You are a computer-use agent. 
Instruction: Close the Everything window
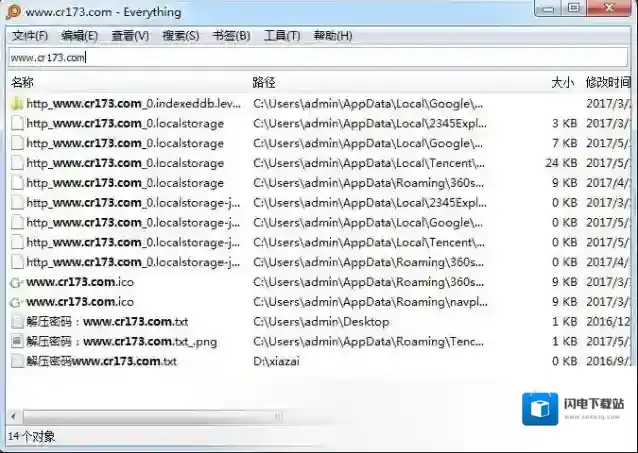609,8
